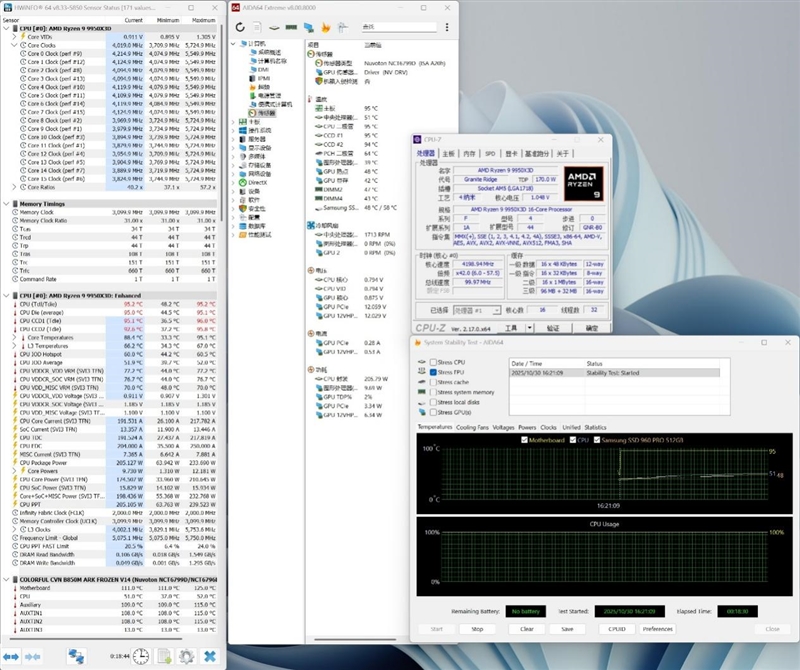The image size is (800, 670).
Task: Click the Stop button in stability test
Action: (x=477, y=629)
